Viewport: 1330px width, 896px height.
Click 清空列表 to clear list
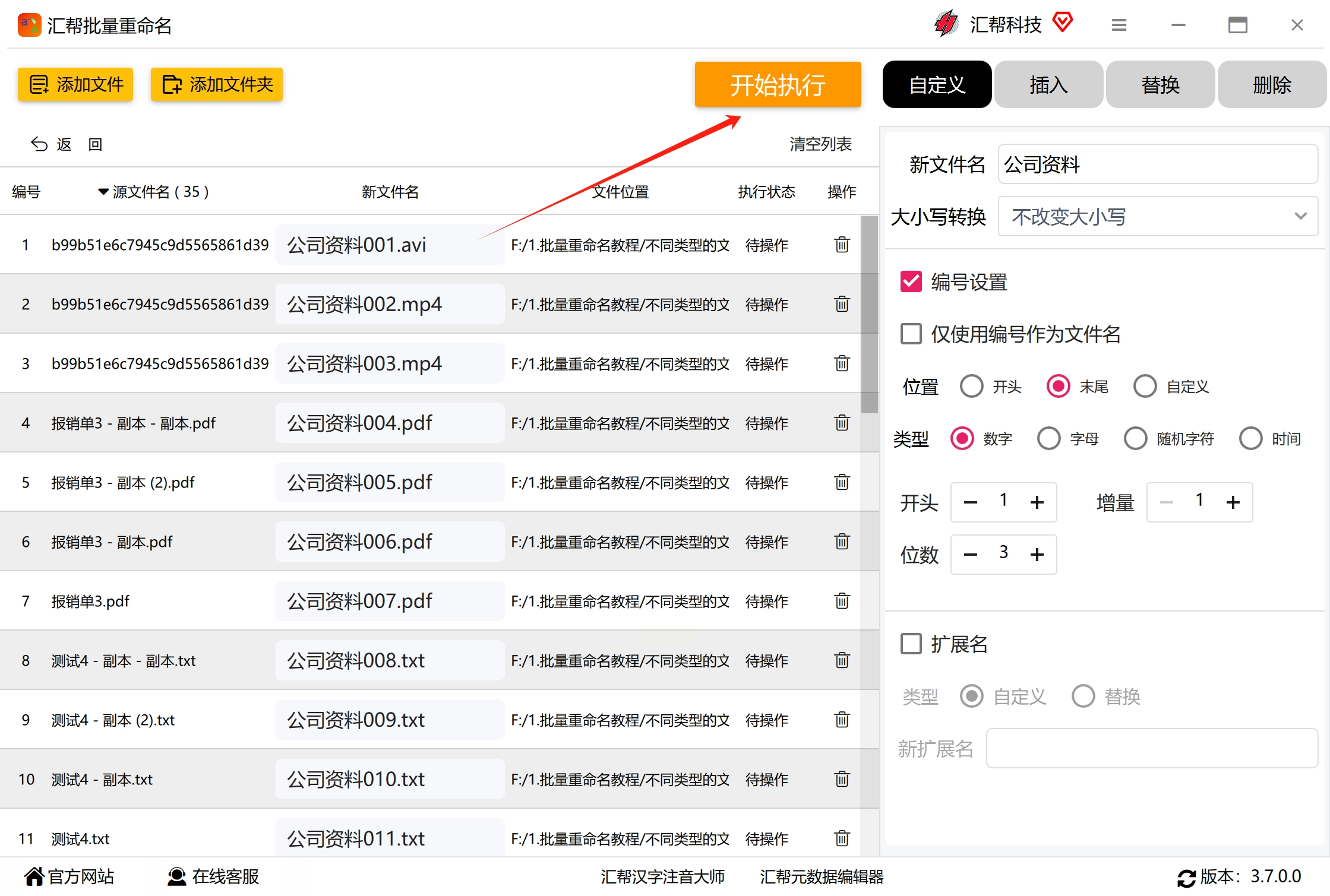coord(820,144)
